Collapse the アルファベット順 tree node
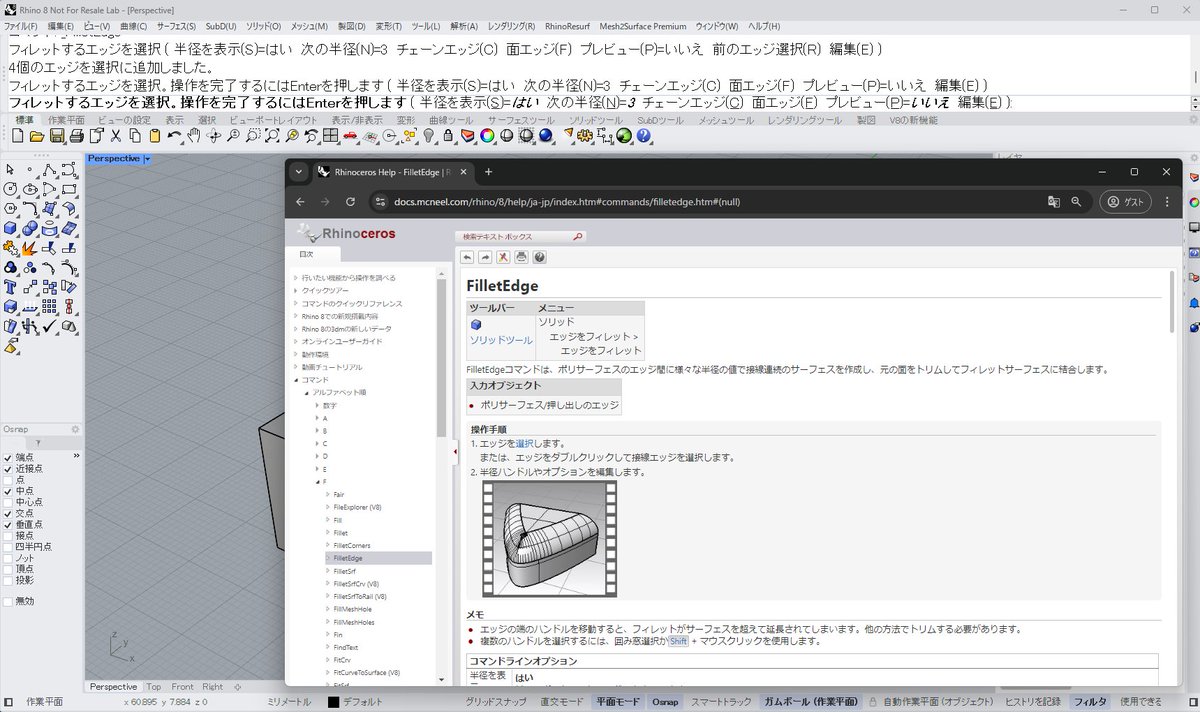 point(306,392)
